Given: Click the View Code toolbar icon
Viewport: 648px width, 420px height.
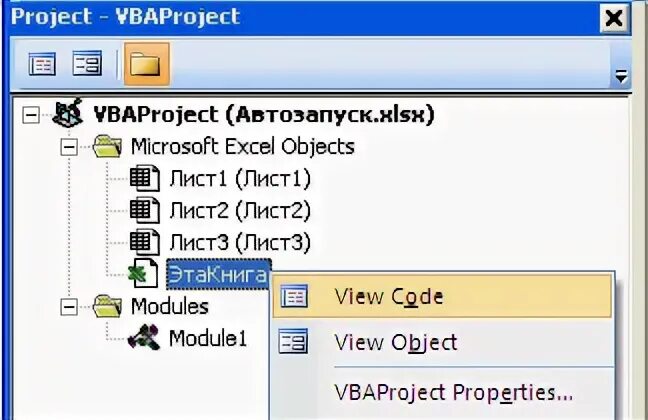Looking at the screenshot, I should [x=42, y=64].
